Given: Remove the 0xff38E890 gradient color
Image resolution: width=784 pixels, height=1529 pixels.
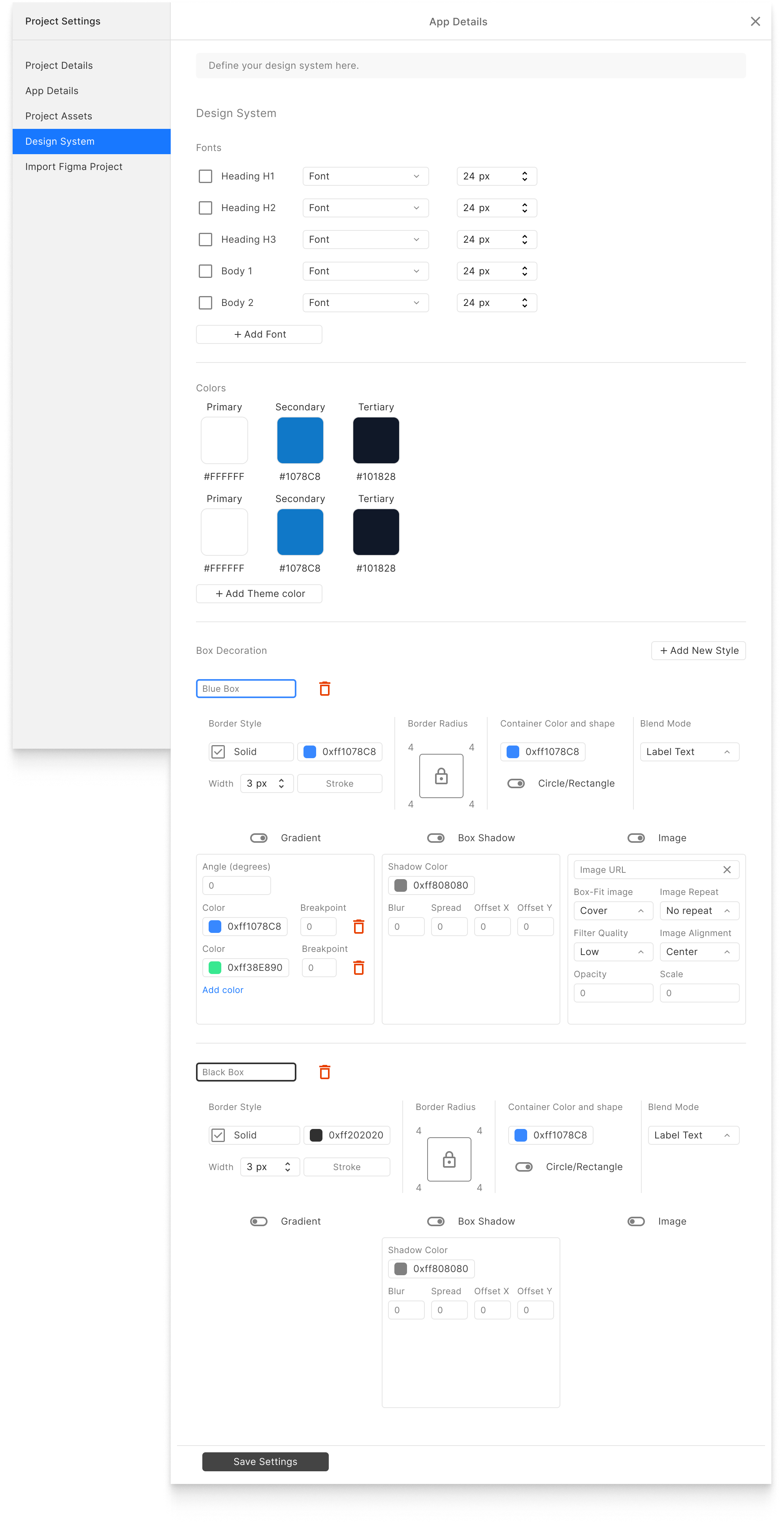Looking at the screenshot, I should [x=358, y=968].
